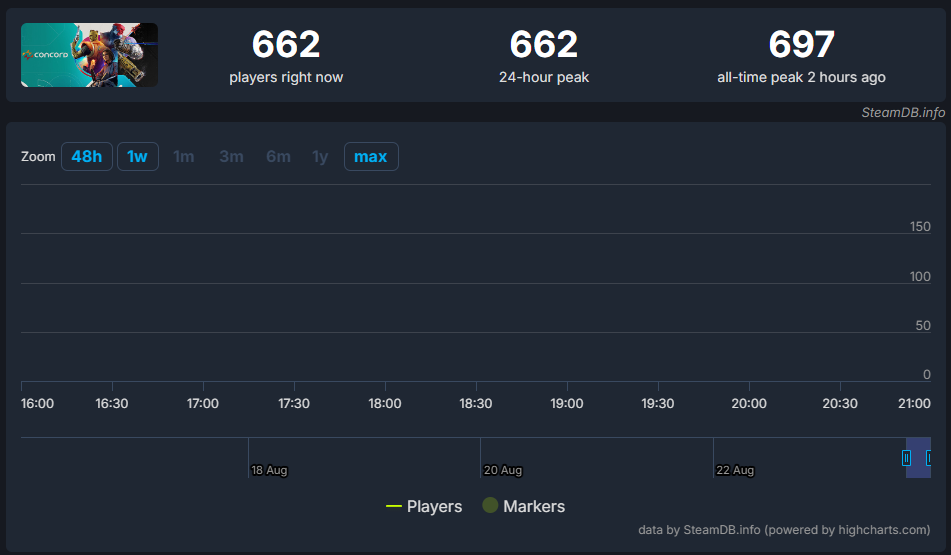The width and height of the screenshot is (951, 555).
Task: Click the 150 y-axis value
Action: (x=920, y=226)
